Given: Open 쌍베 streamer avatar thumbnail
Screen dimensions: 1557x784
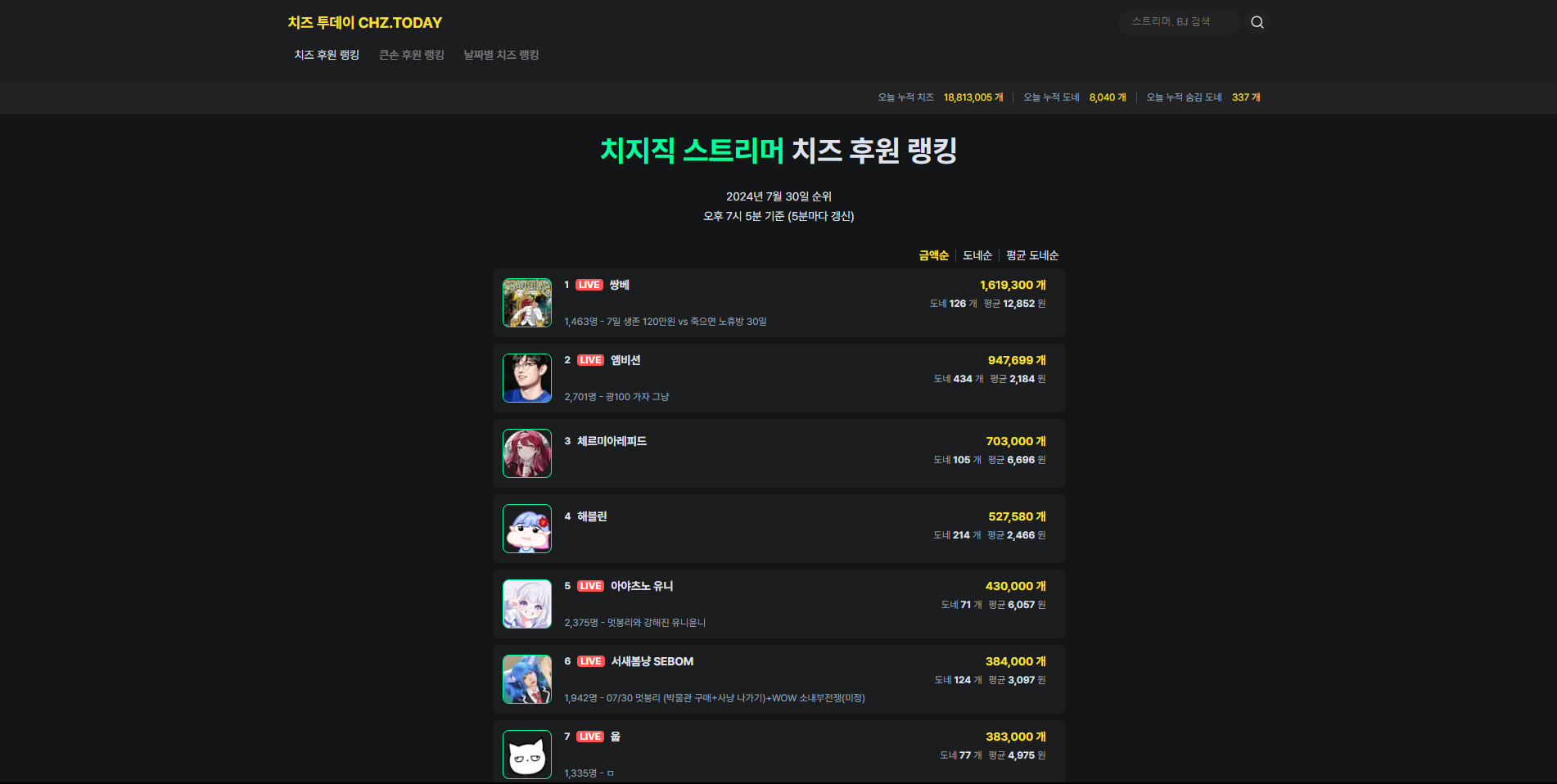Looking at the screenshot, I should point(527,303).
